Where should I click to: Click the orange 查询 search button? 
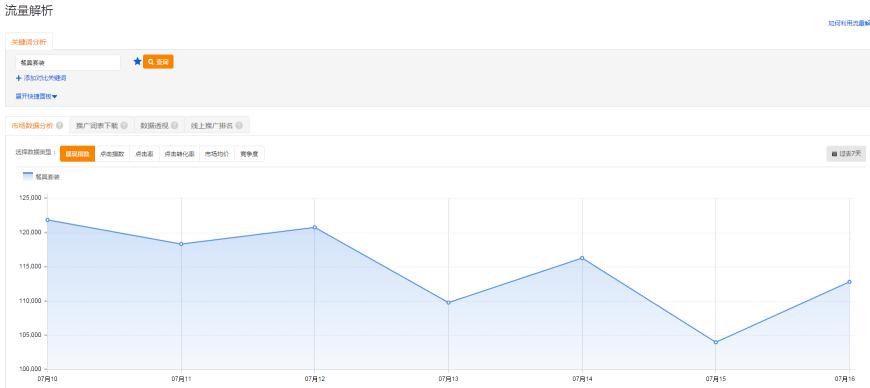click(x=158, y=62)
